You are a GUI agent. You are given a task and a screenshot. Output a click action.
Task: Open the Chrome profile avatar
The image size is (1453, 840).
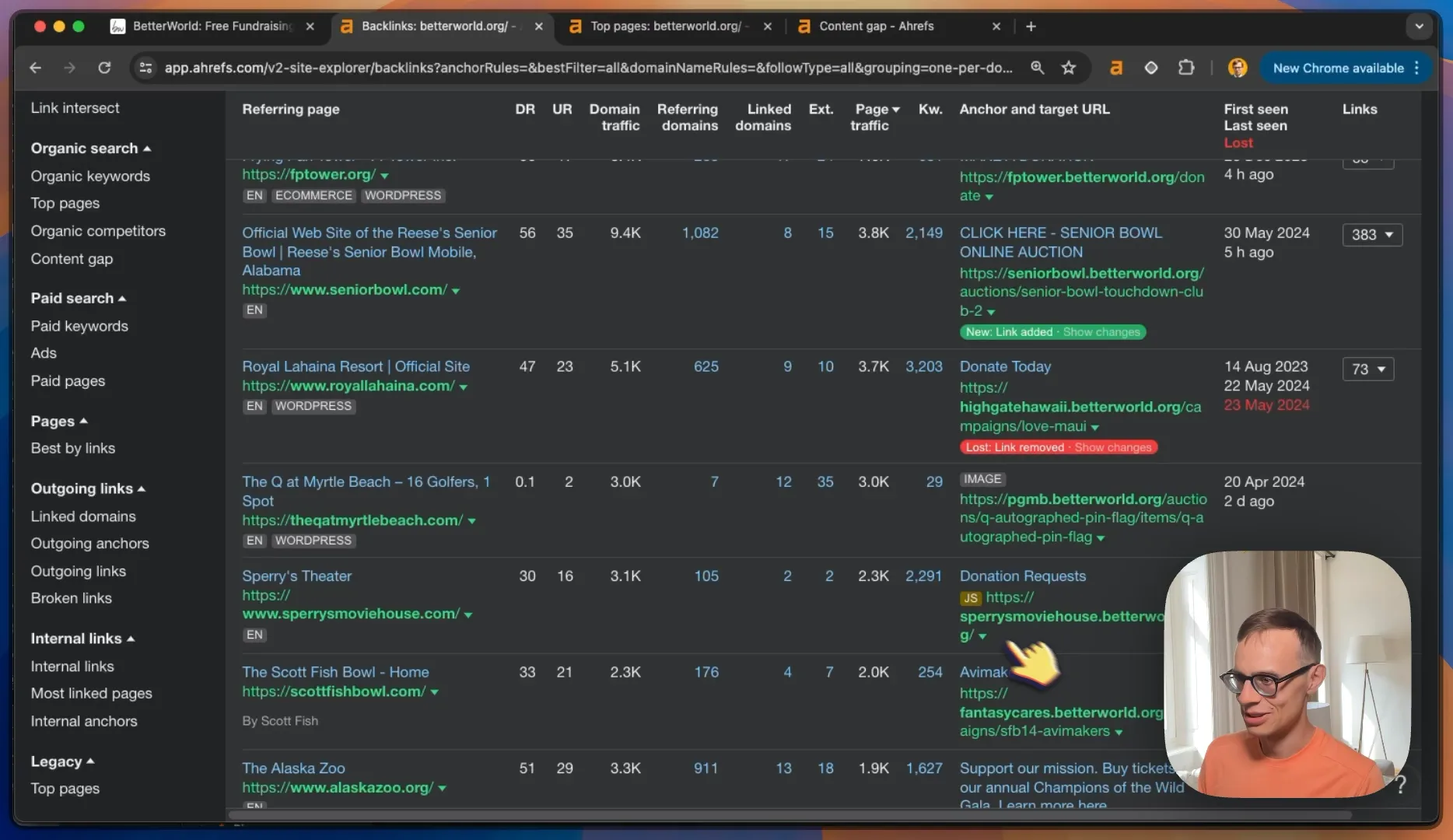coord(1237,68)
